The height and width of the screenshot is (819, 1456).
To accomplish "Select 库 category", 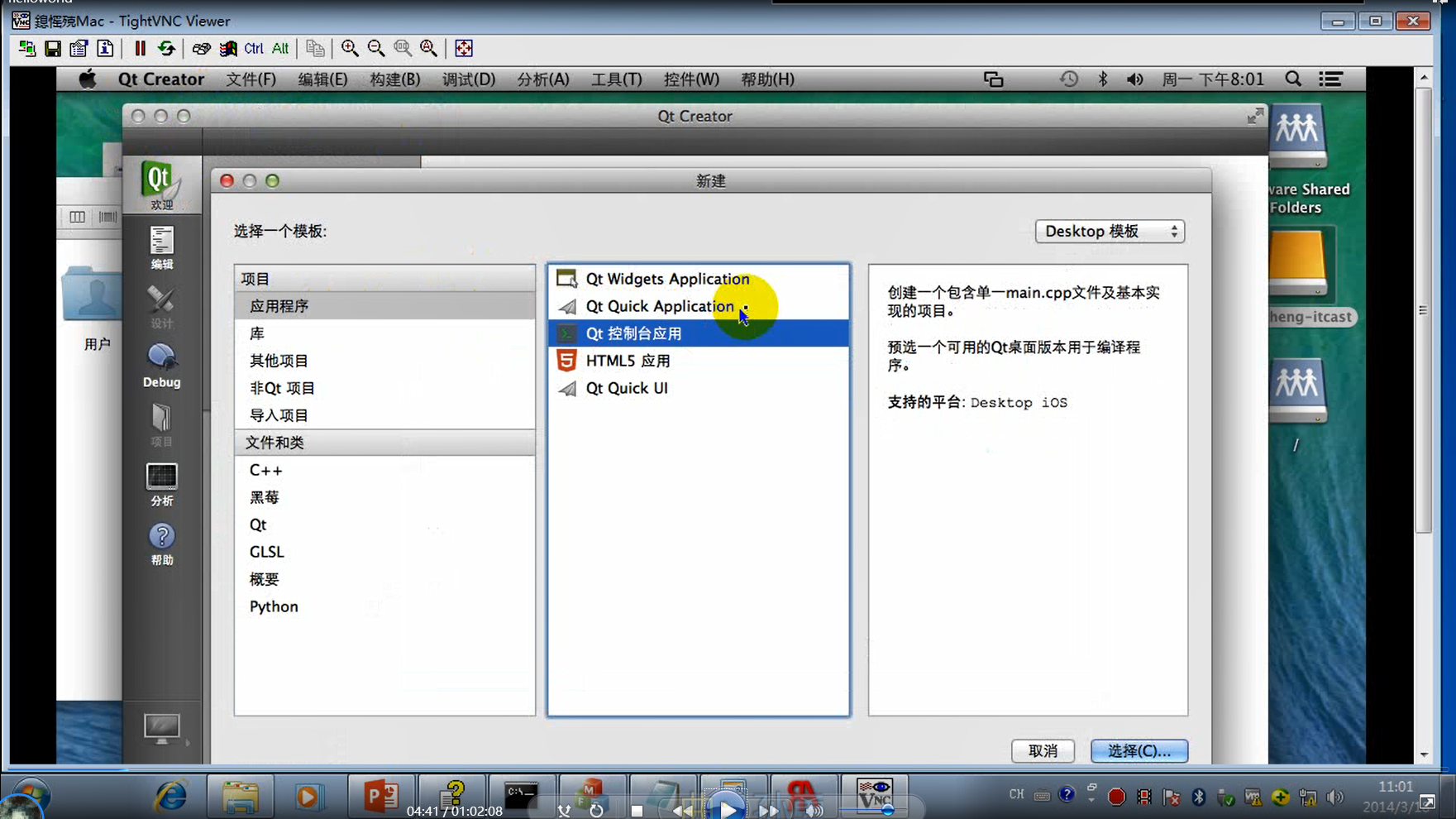I will [x=384, y=333].
